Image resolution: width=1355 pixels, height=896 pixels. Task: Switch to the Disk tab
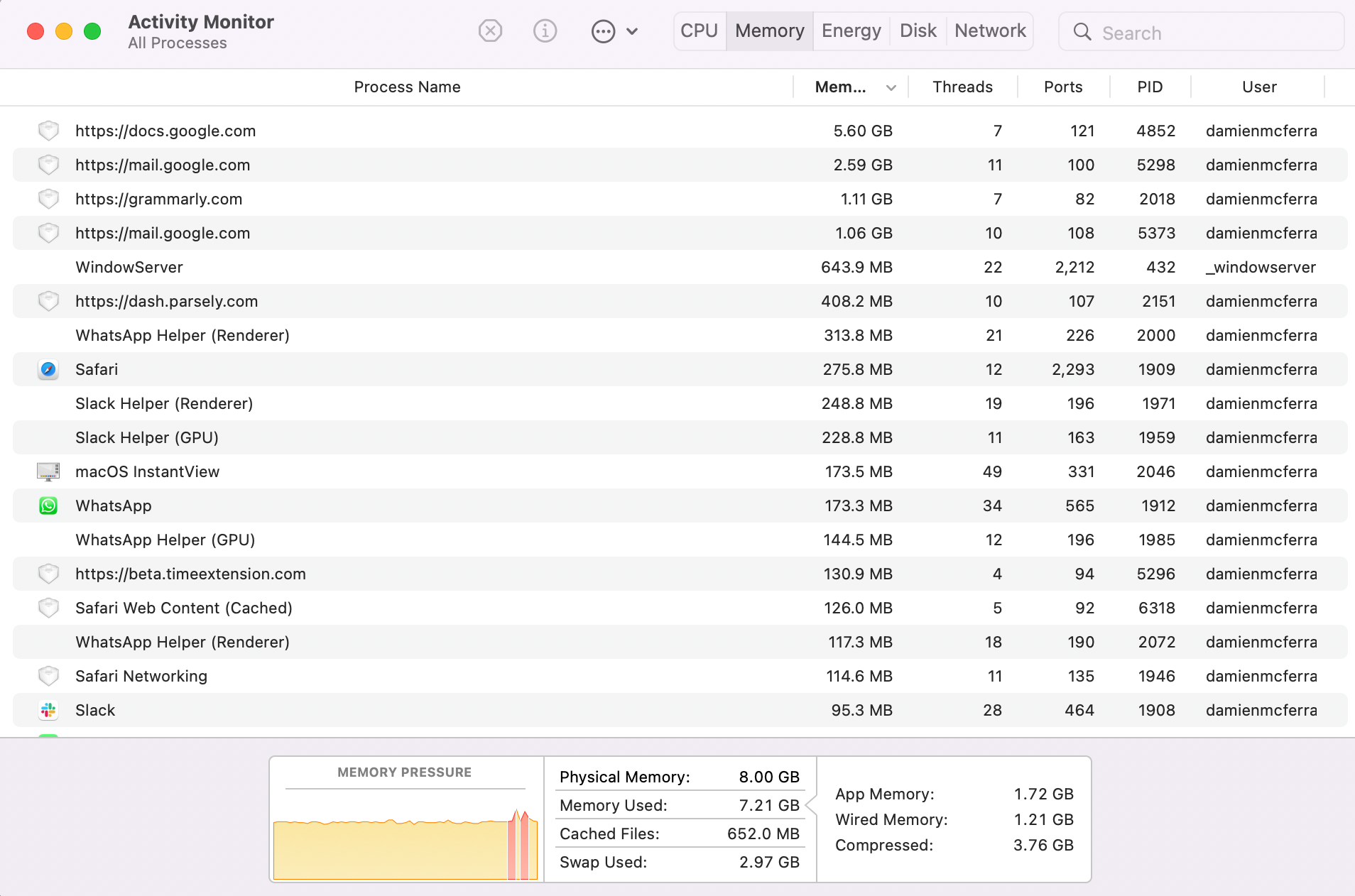click(918, 31)
